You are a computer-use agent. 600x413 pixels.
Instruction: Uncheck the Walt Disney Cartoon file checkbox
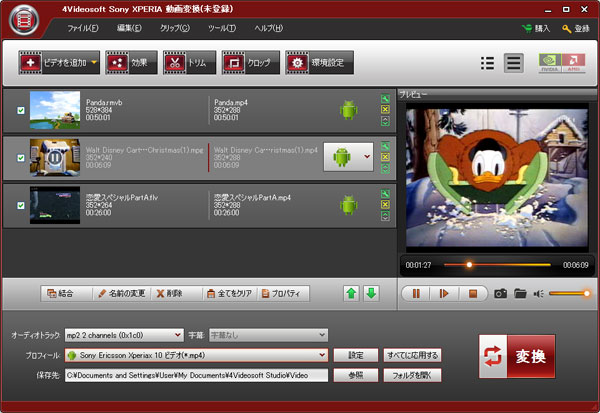pos(21,158)
